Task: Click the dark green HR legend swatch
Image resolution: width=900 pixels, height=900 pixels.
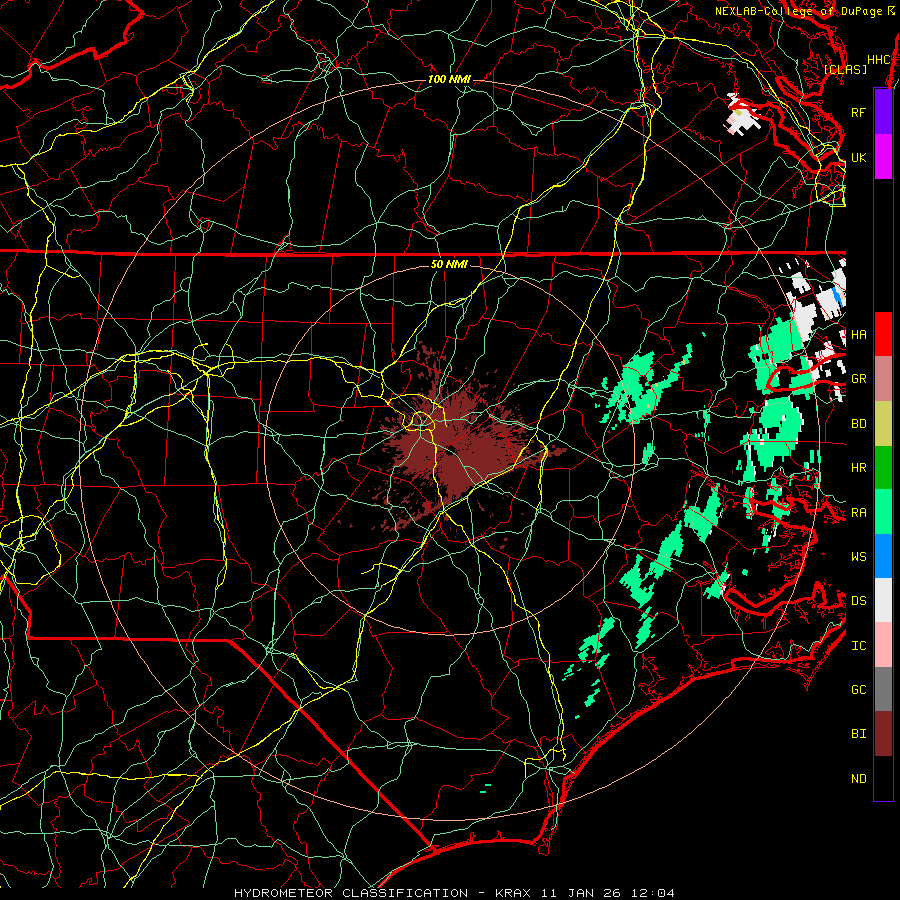Action: tap(883, 467)
